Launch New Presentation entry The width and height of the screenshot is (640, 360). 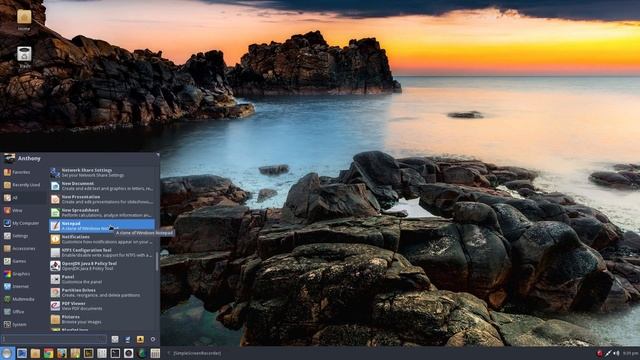[x=102, y=199]
